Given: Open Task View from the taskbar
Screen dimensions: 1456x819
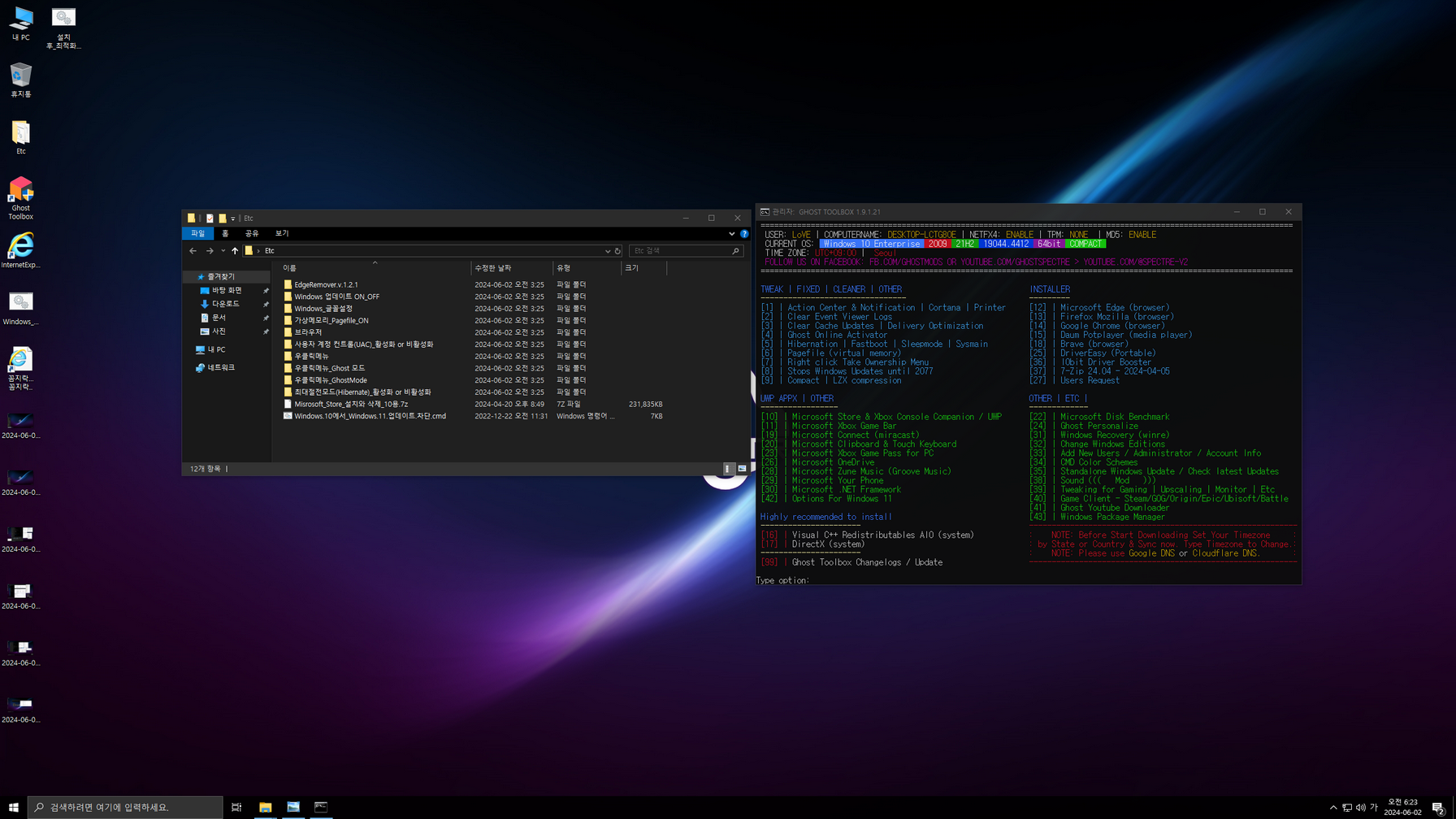Looking at the screenshot, I should 236,807.
